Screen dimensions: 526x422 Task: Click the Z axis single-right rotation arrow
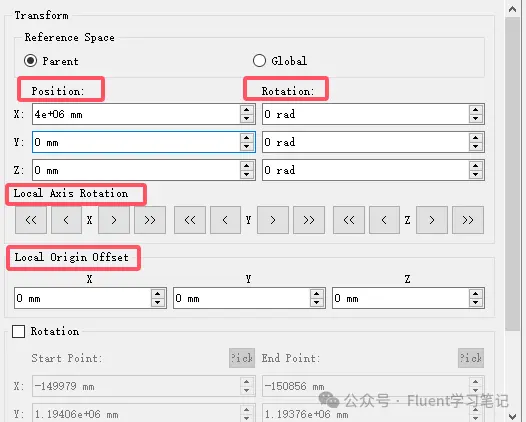pyautogui.click(x=432, y=220)
